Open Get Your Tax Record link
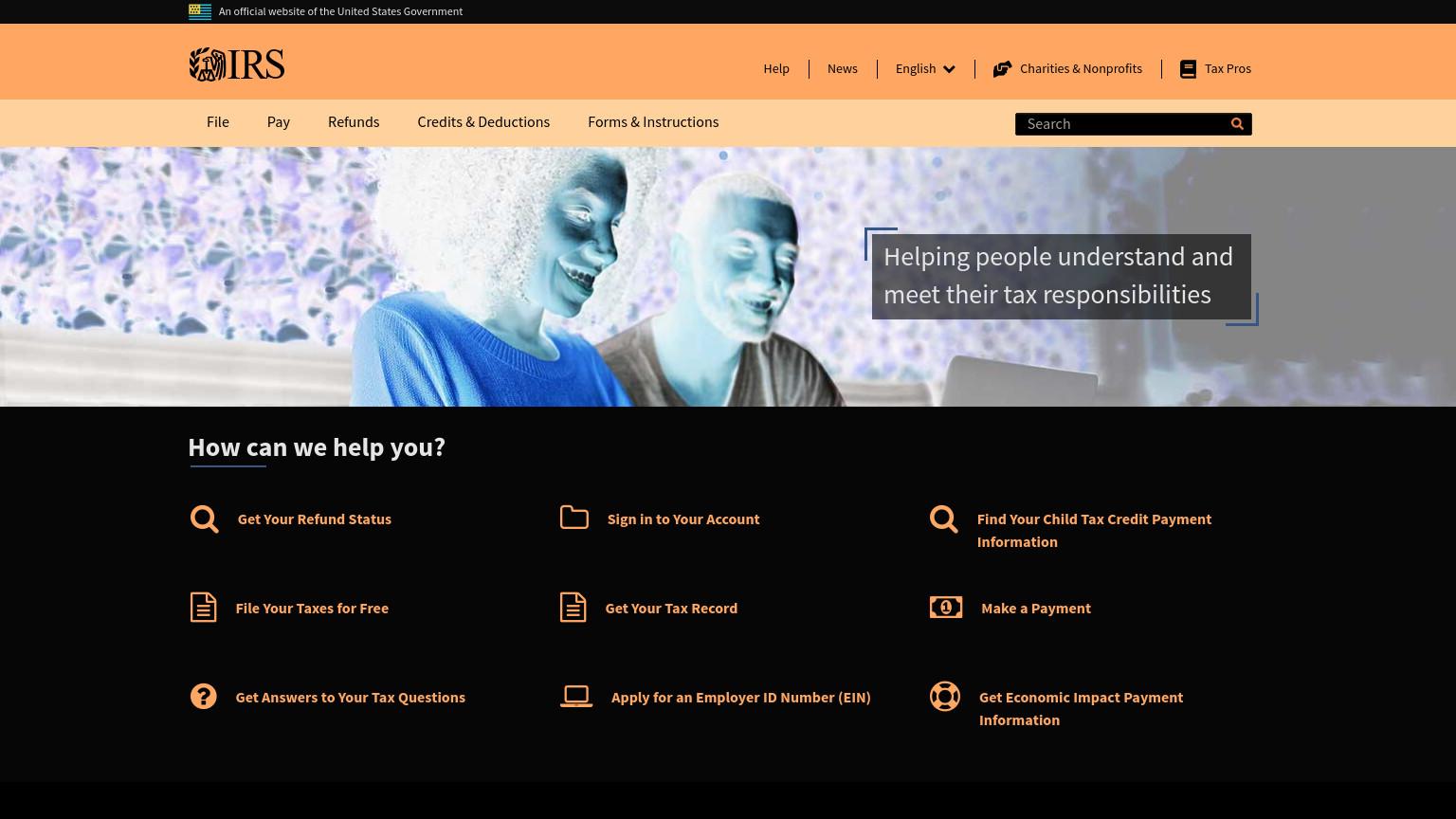This screenshot has height=819, width=1456. tap(671, 609)
